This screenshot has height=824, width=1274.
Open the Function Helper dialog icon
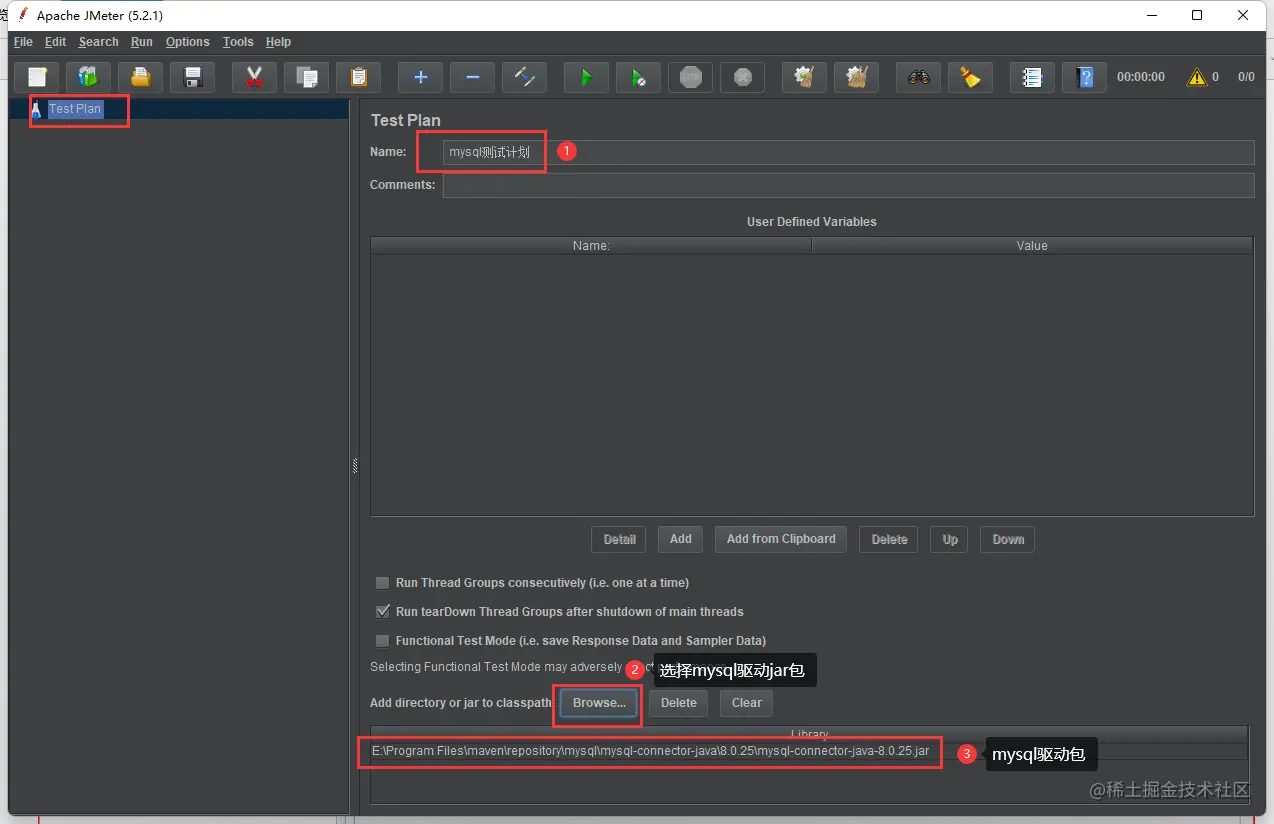click(x=1033, y=77)
